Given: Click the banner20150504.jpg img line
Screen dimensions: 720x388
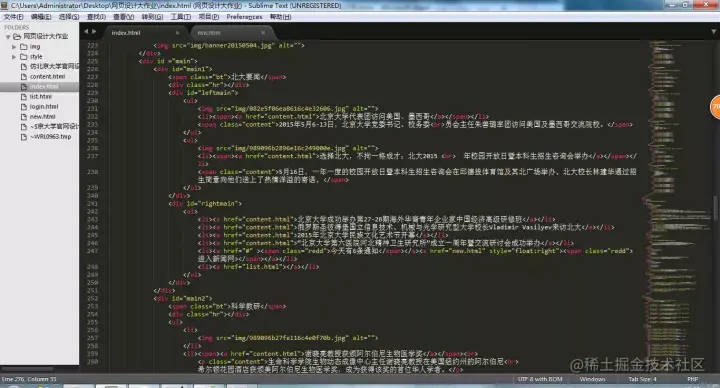Looking at the screenshot, I should (229, 45).
